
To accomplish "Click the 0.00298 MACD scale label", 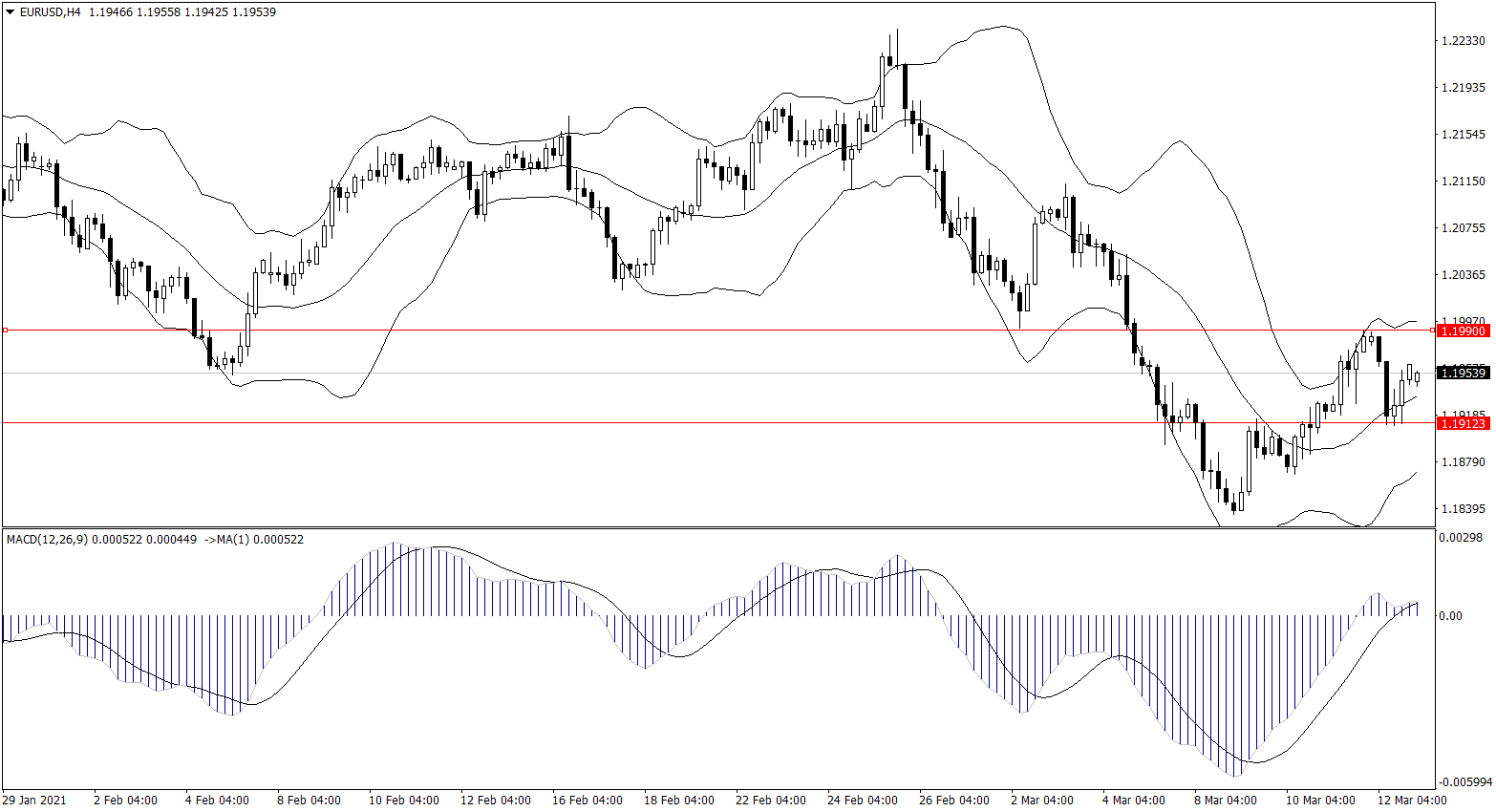I will [x=1461, y=538].
